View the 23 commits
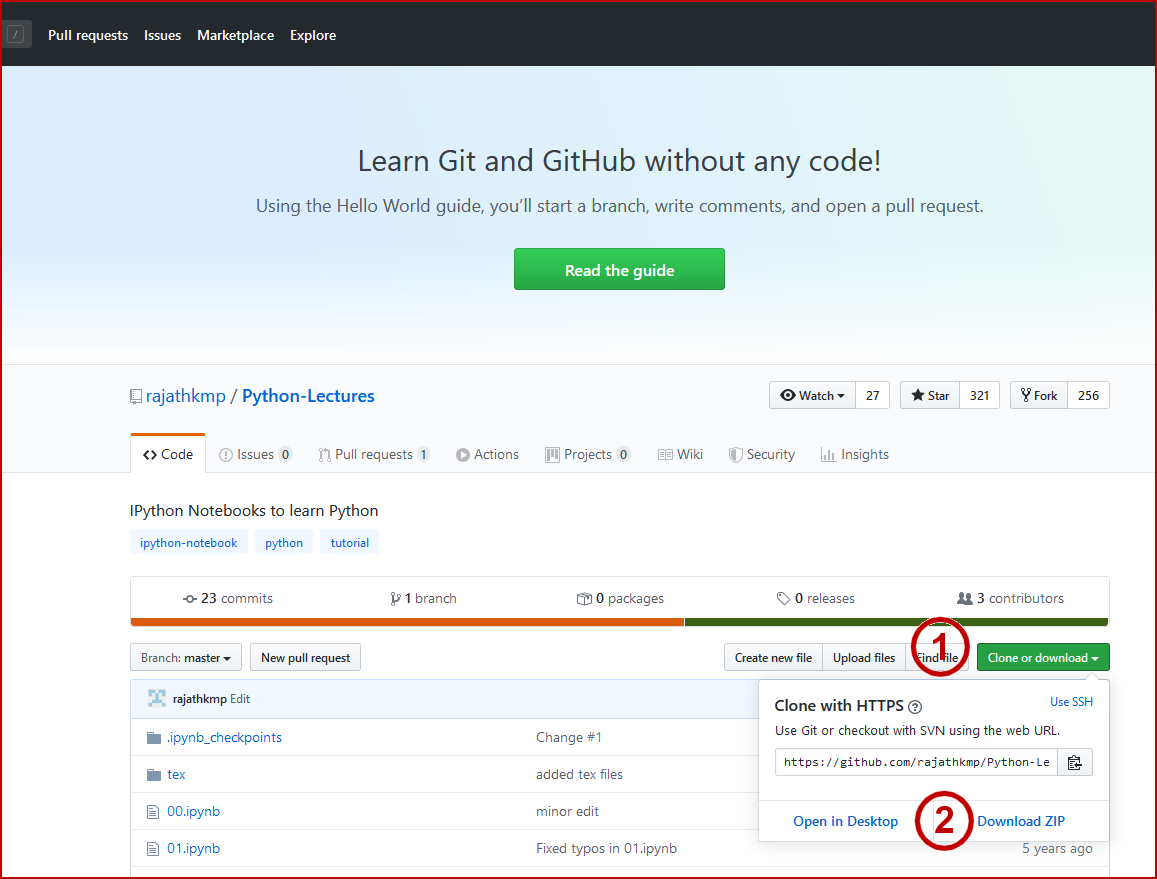1157x879 pixels. pyautogui.click(x=228, y=599)
